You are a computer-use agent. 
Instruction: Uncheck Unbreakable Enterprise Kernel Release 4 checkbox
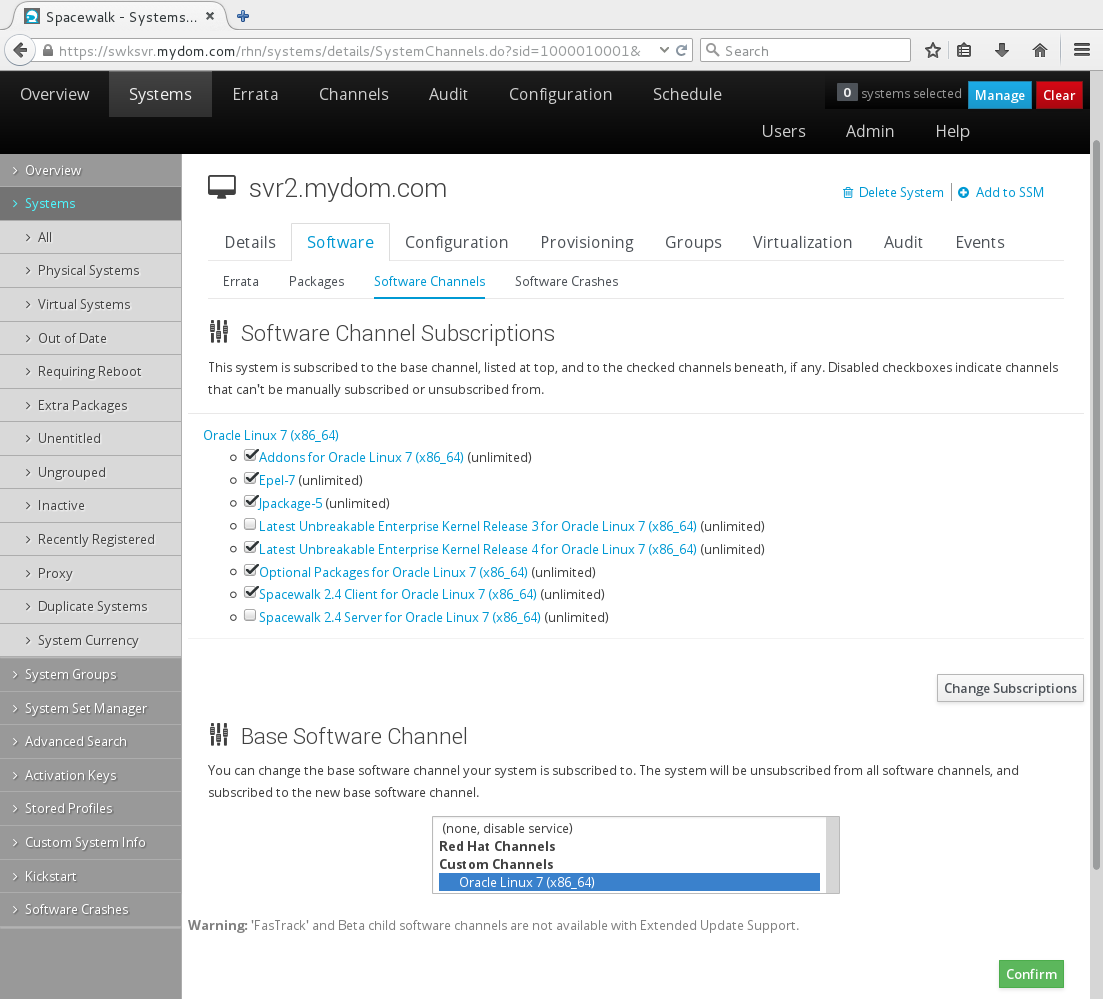click(250, 547)
